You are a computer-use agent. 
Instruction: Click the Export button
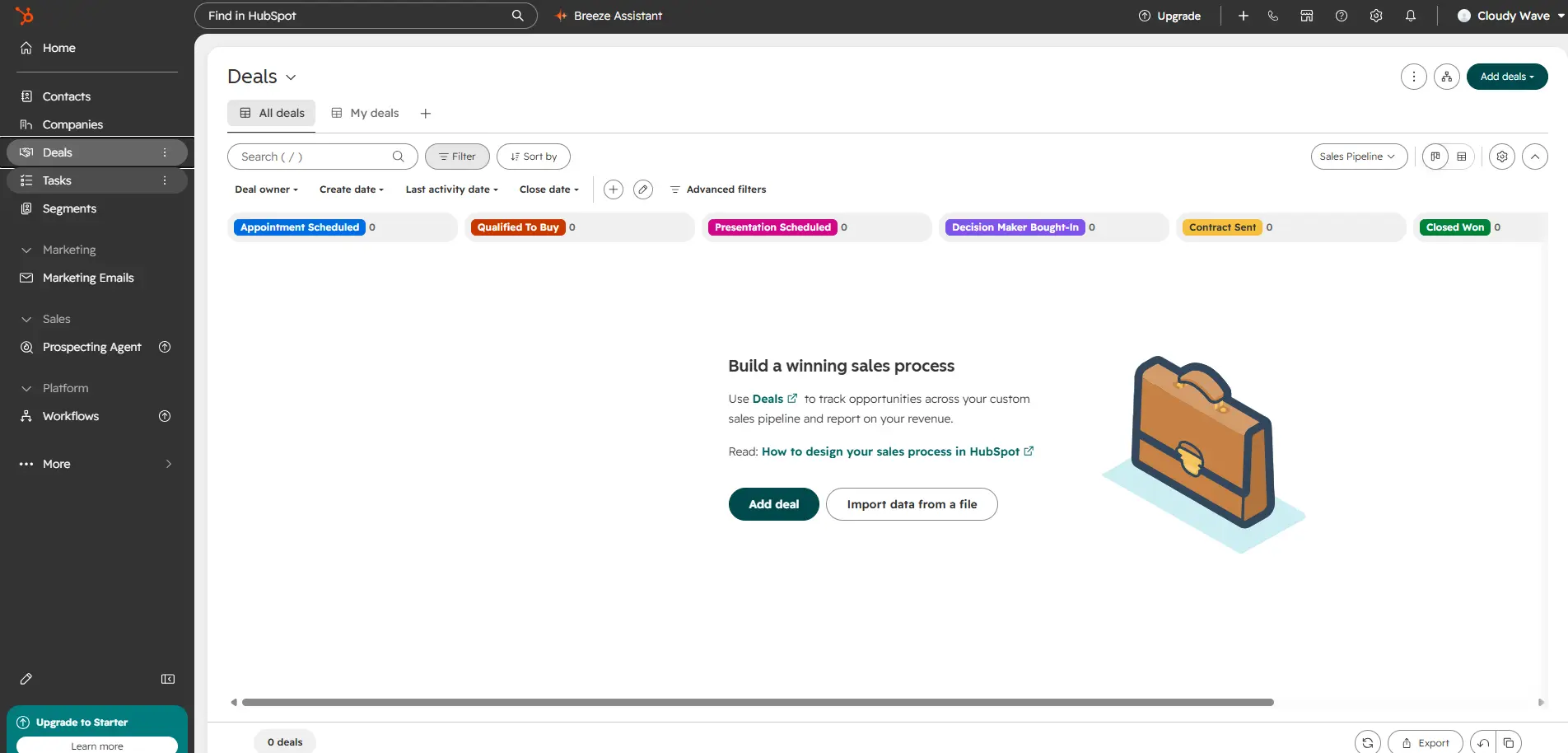(x=1426, y=742)
